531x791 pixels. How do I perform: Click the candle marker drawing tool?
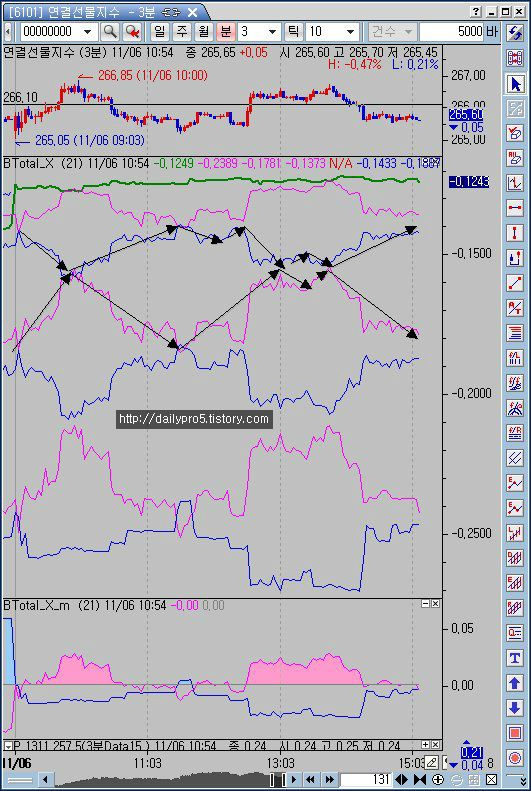point(515,258)
